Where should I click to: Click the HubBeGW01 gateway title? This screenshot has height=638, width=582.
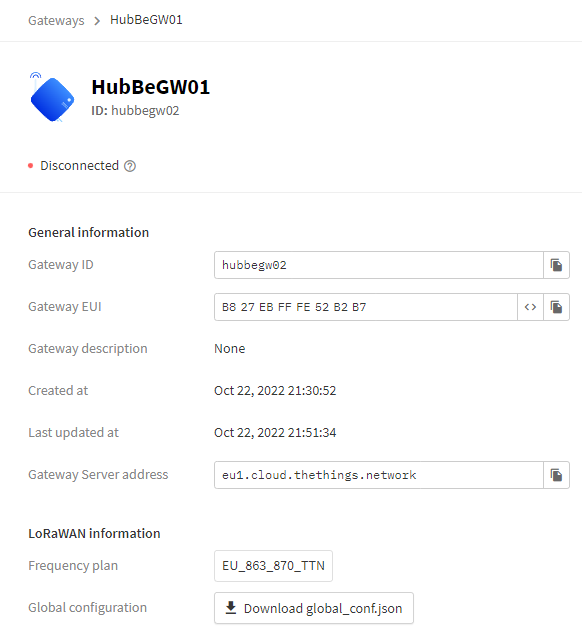151,87
